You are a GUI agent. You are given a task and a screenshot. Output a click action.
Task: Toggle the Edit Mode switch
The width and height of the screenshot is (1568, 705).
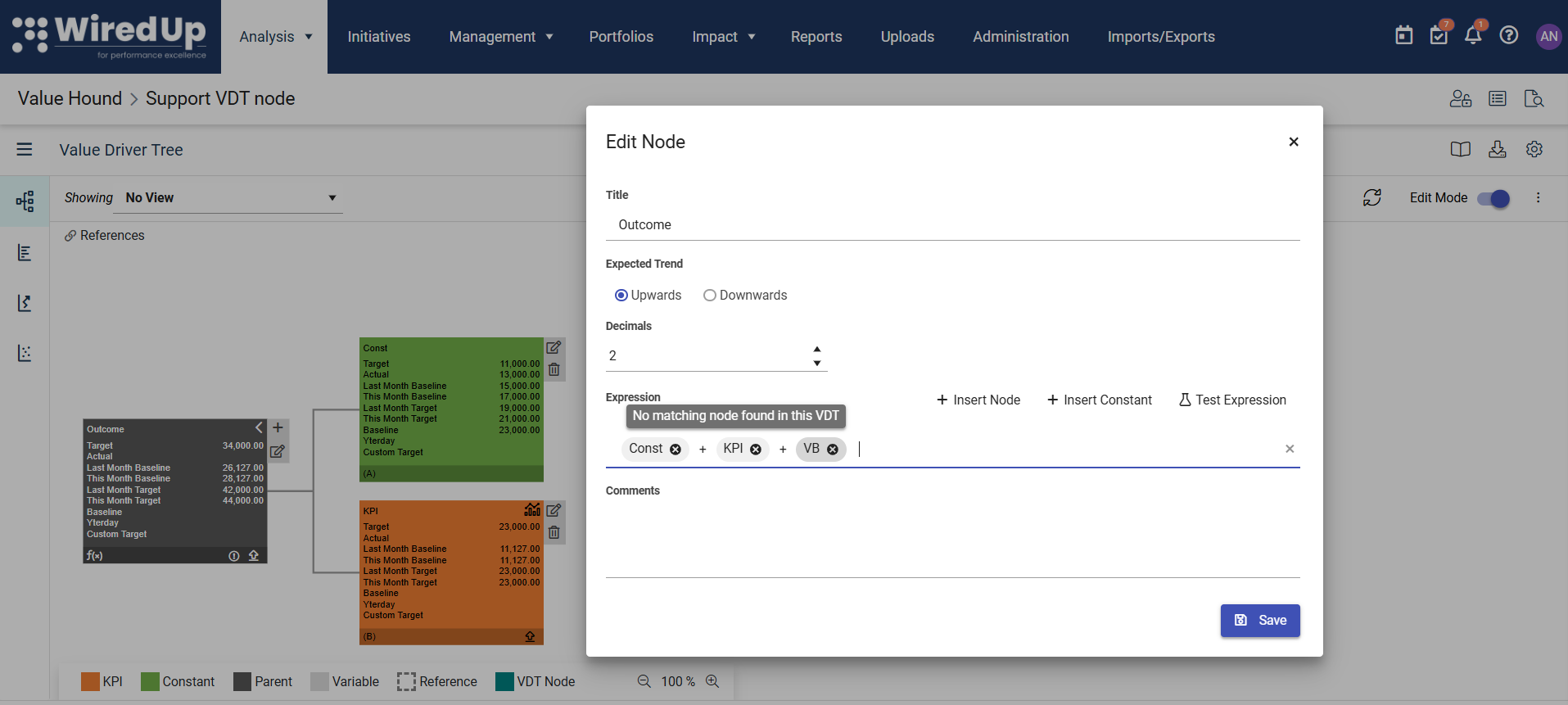[1493, 198]
